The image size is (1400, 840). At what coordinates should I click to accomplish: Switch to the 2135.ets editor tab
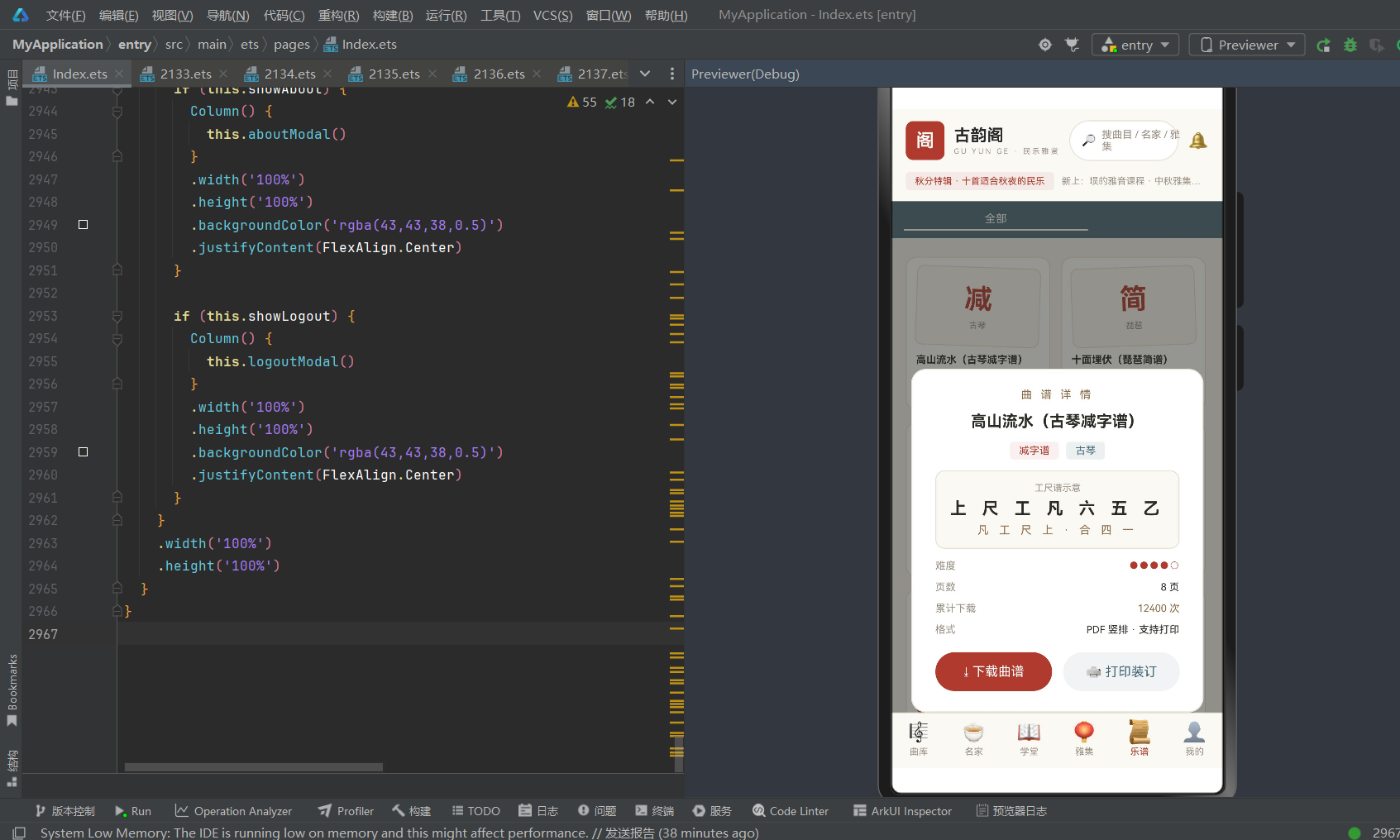(x=394, y=74)
